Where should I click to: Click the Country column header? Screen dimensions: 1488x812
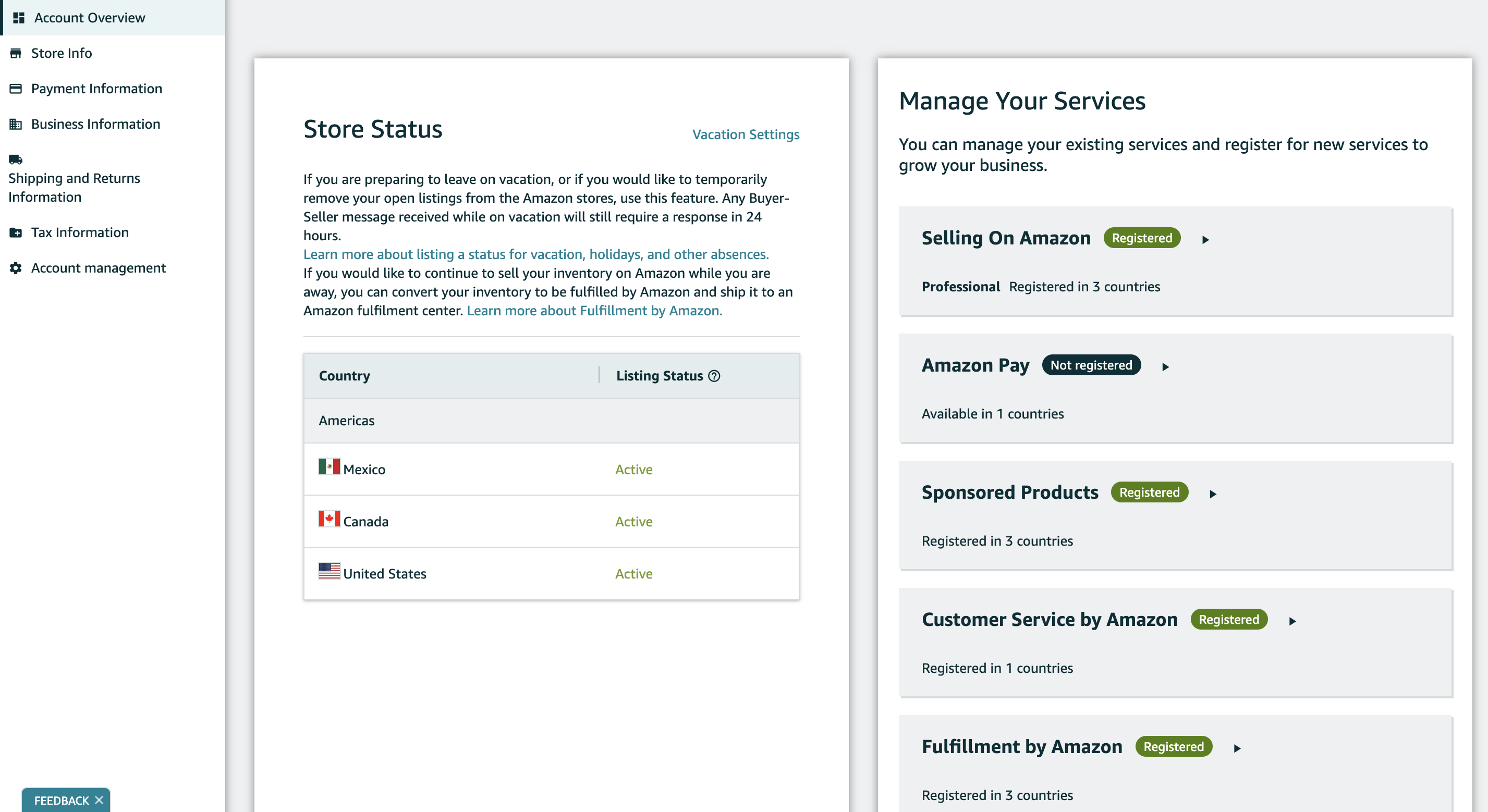tap(344, 376)
